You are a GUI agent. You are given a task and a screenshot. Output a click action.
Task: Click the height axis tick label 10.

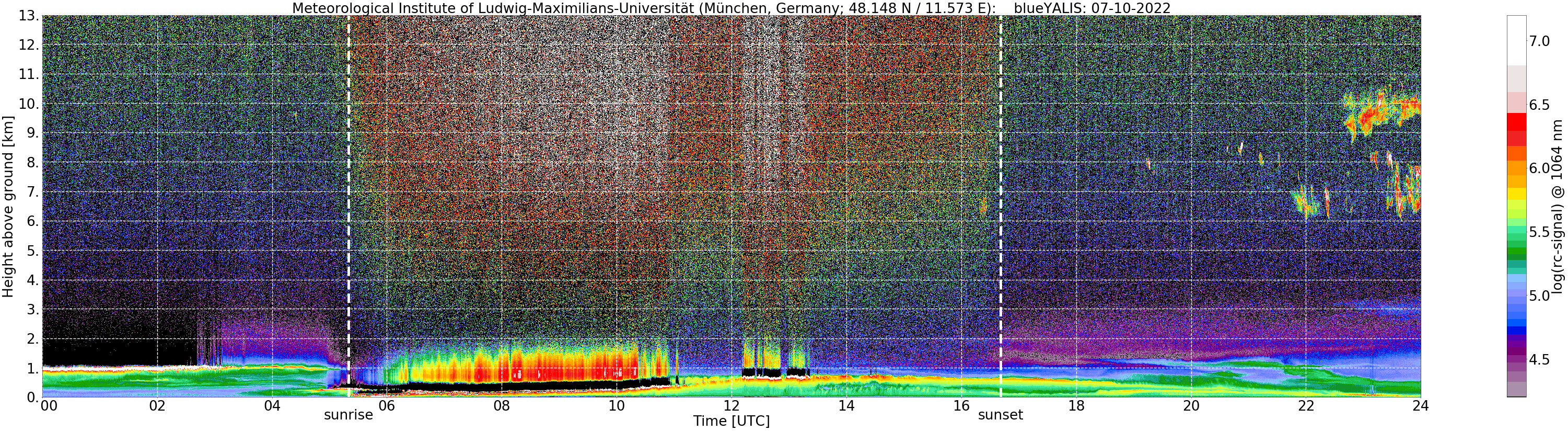pyautogui.click(x=29, y=104)
